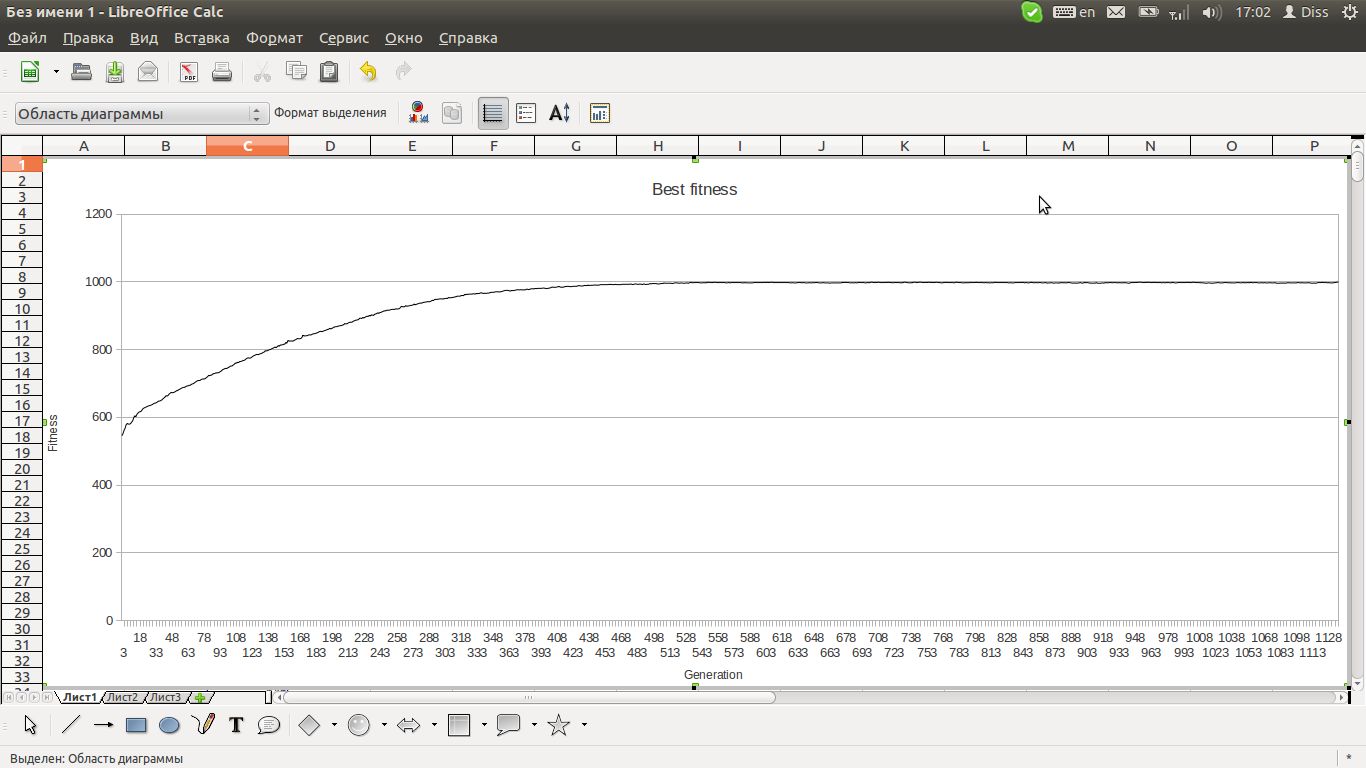The height and width of the screenshot is (768, 1366).
Task: Click the horizontal scrollbar at bottom
Action: tap(800, 697)
